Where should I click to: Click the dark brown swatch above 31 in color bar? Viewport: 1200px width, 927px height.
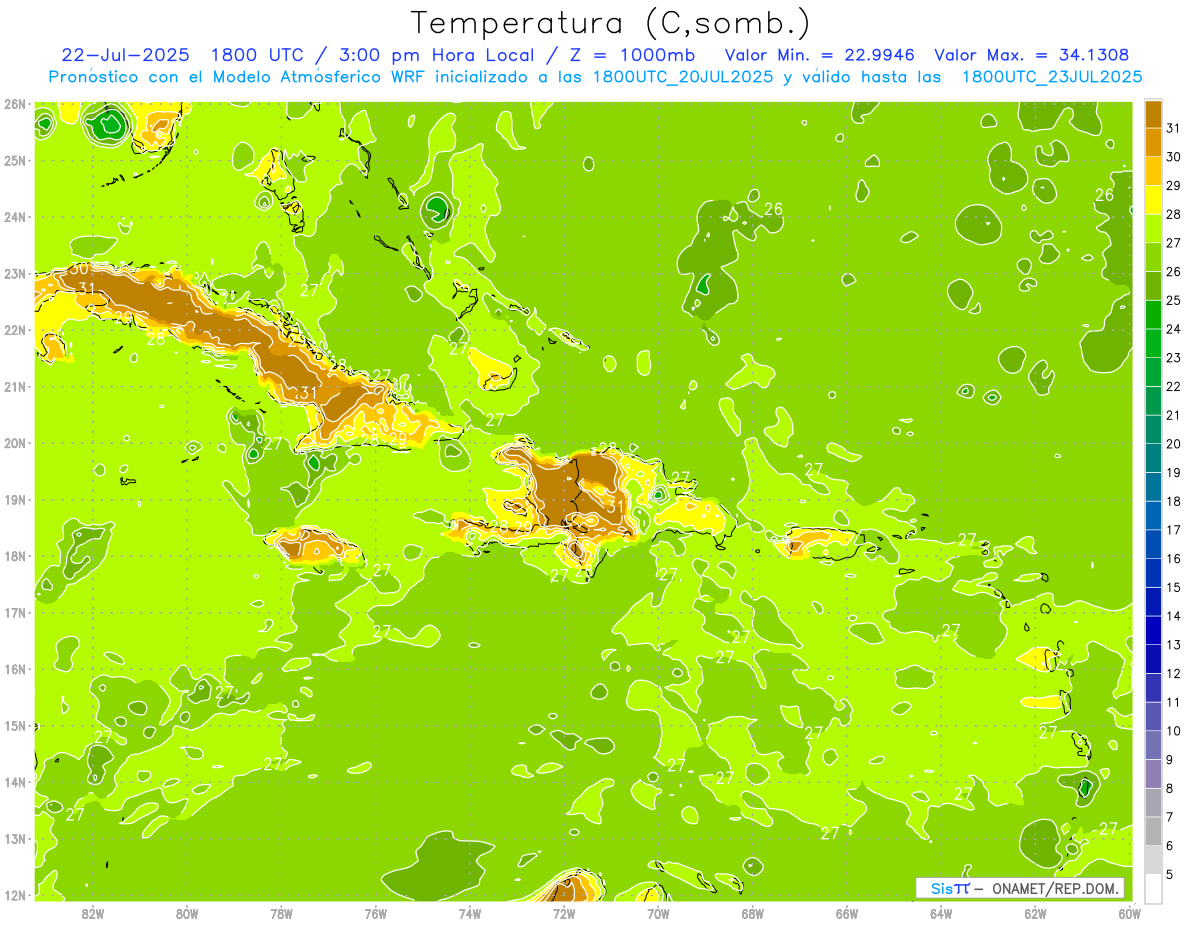click(1153, 114)
